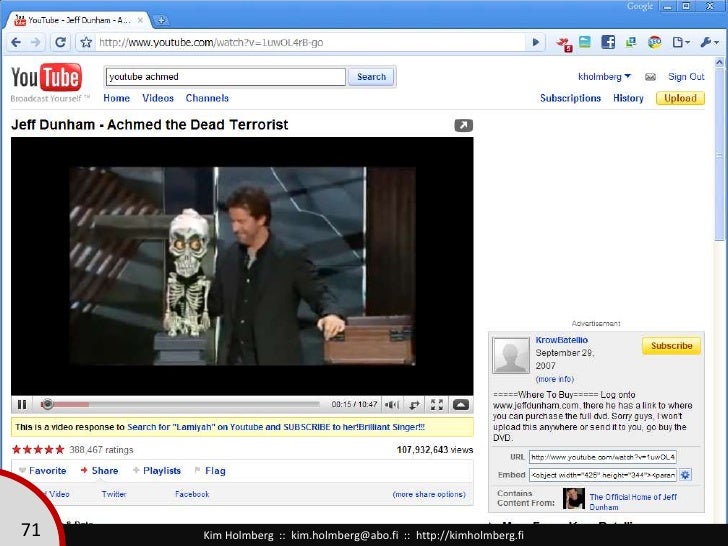This screenshot has height=546, width=728.
Task: Click the video playhead knob
Action: click(x=47, y=404)
